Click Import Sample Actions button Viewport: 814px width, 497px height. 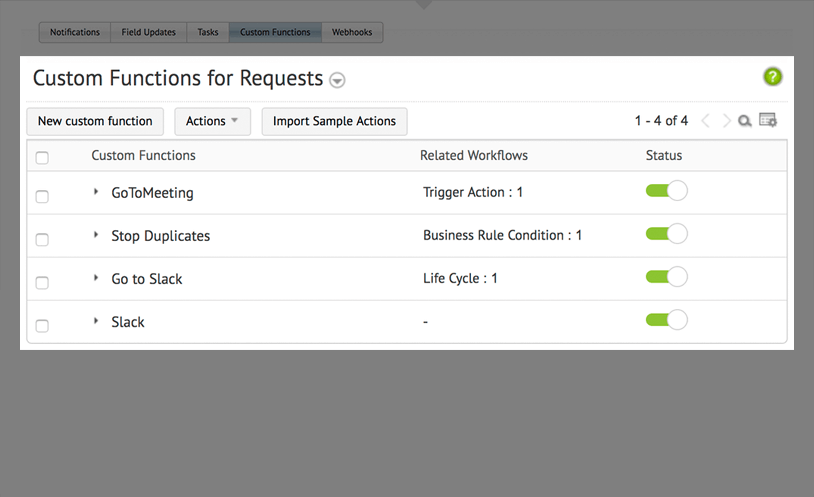[x=334, y=121]
